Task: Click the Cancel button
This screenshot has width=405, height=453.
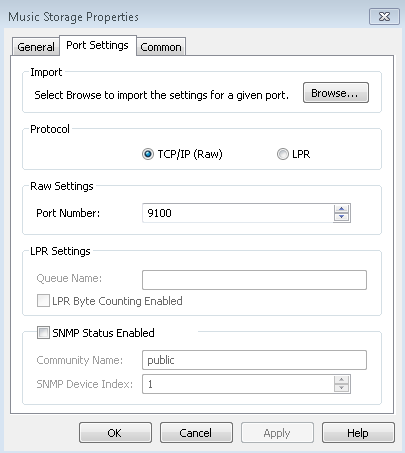Action: point(196,433)
